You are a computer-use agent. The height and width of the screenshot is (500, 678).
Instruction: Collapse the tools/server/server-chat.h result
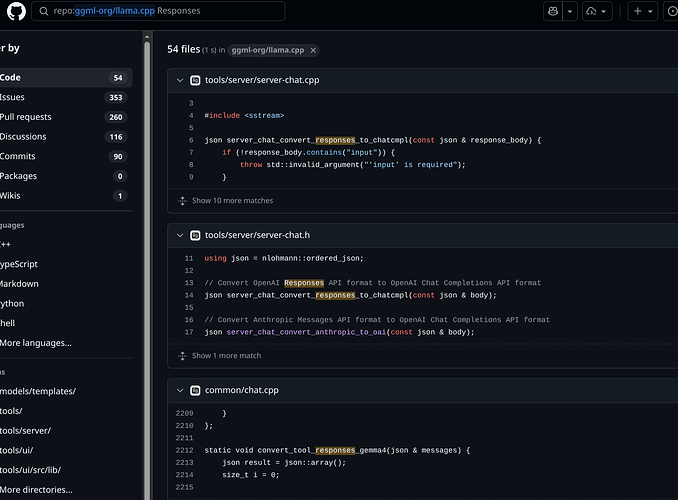click(x=180, y=235)
